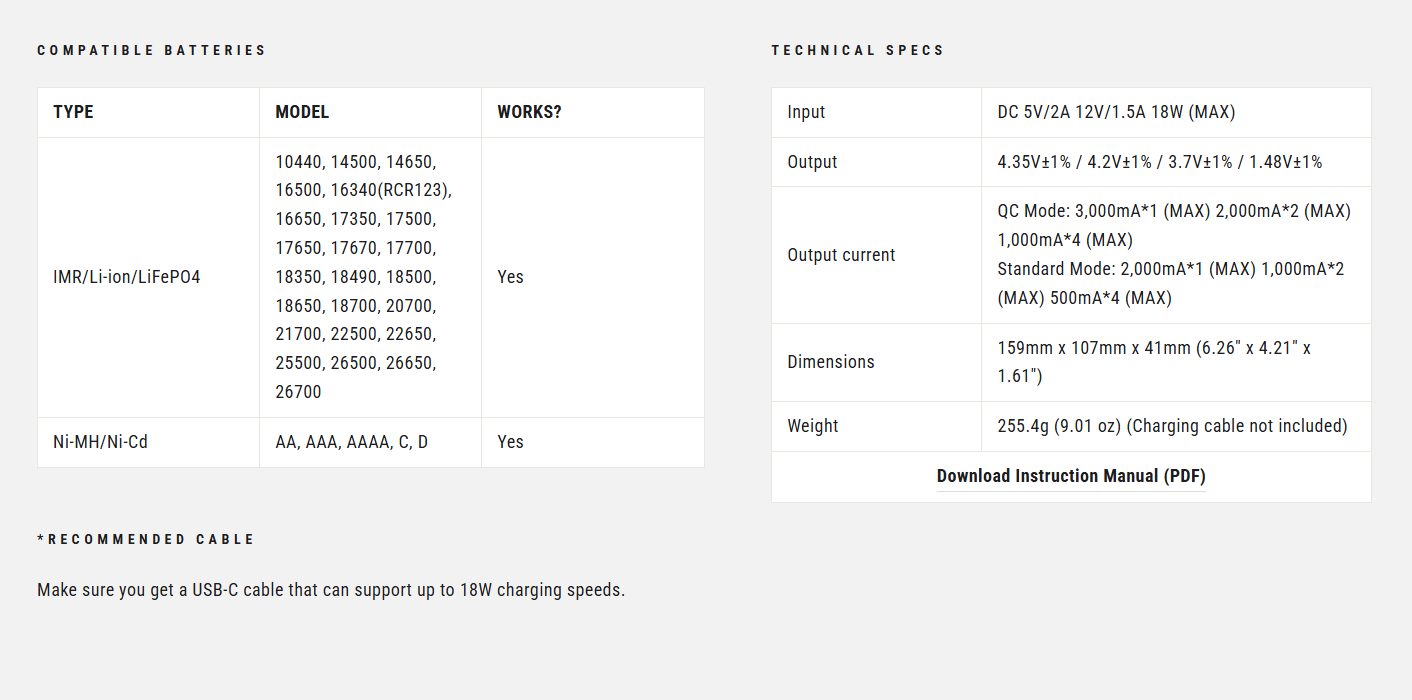Click the Output row label

click(x=812, y=162)
